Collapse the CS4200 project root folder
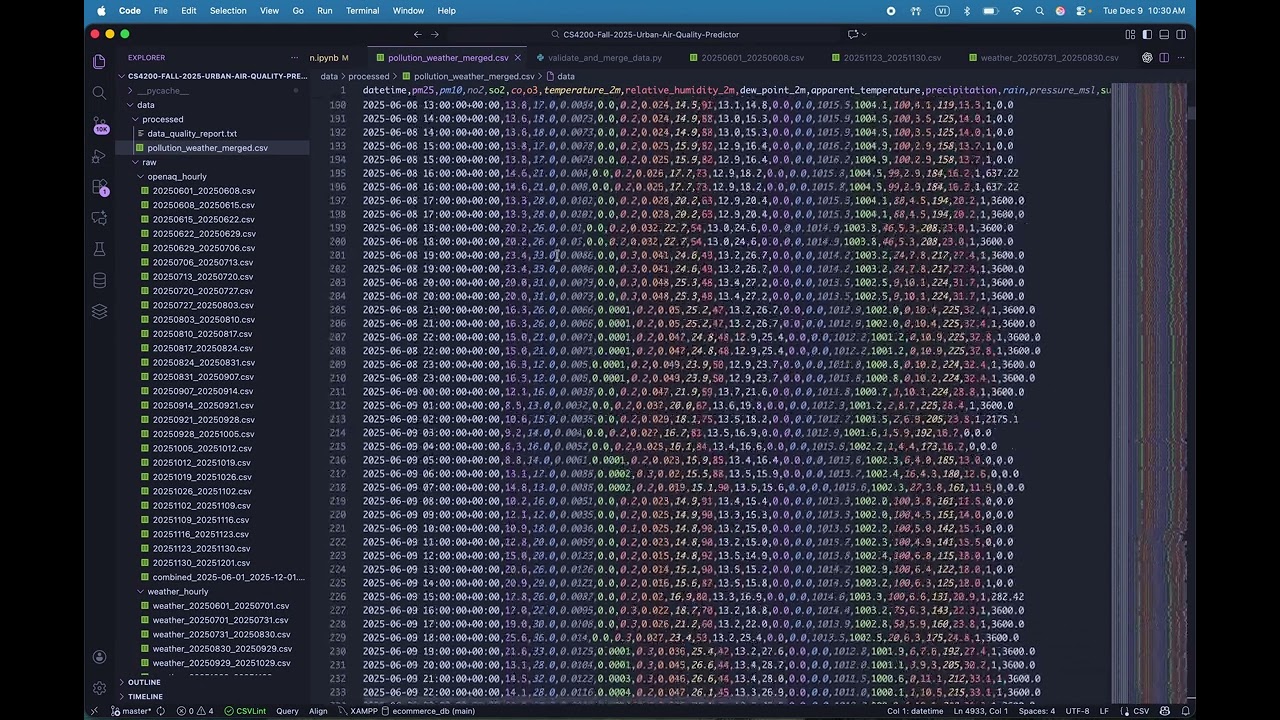The height and width of the screenshot is (720, 1280). pyautogui.click(x=123, y=76)
